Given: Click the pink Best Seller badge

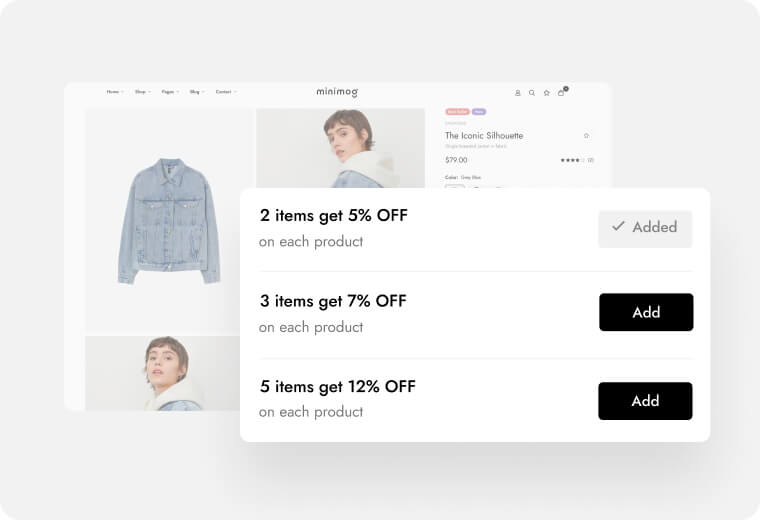Looking at the screenshot, I should [457, 111].
